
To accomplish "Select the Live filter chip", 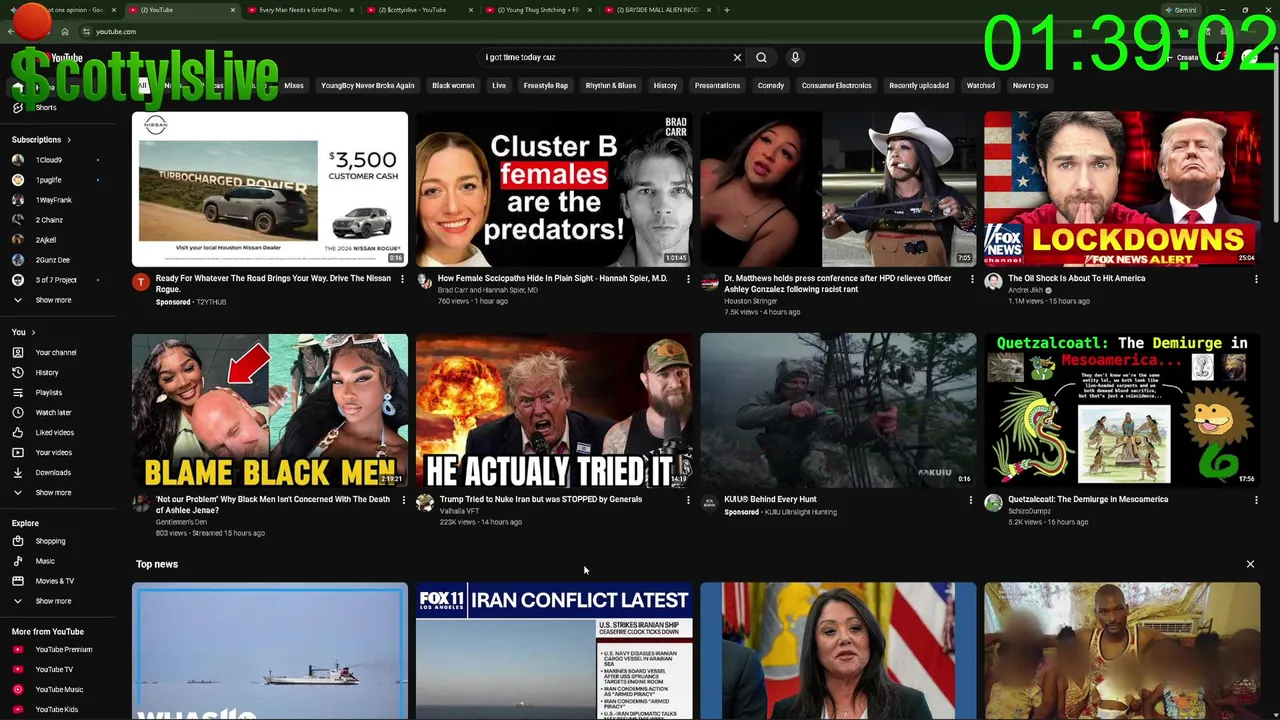I will coord(499,86).
